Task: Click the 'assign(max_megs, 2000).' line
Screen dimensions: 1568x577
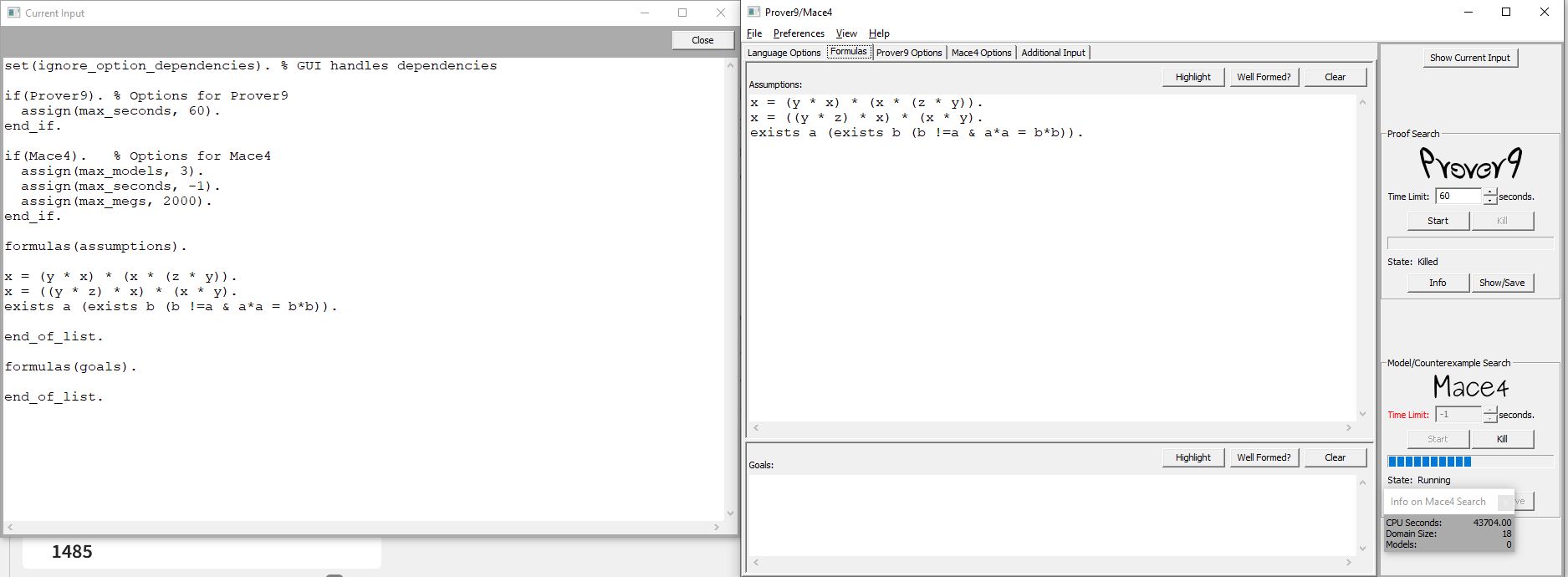Action: pyautogui.click(x=116, y=202)
